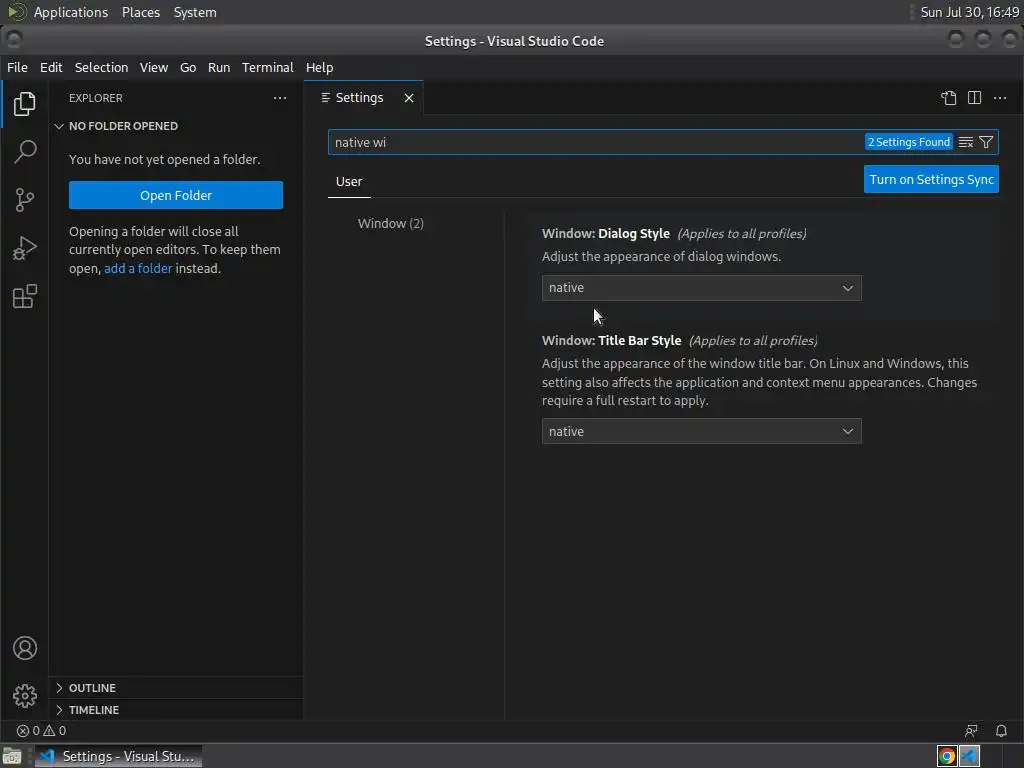Open the Places system menu
Viewport: 1024px width, 768px height.
(141, 12)
